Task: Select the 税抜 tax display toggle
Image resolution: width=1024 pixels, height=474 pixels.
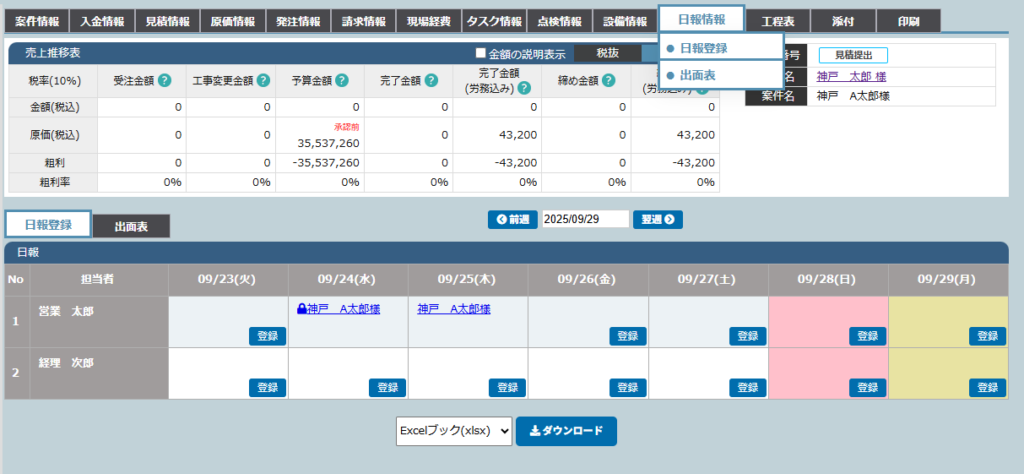Action: [607, 54]
